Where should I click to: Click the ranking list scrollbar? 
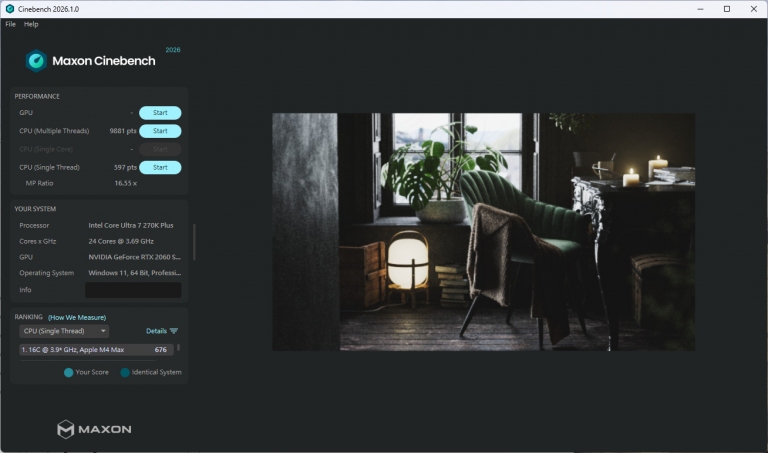tap(179, 349)
